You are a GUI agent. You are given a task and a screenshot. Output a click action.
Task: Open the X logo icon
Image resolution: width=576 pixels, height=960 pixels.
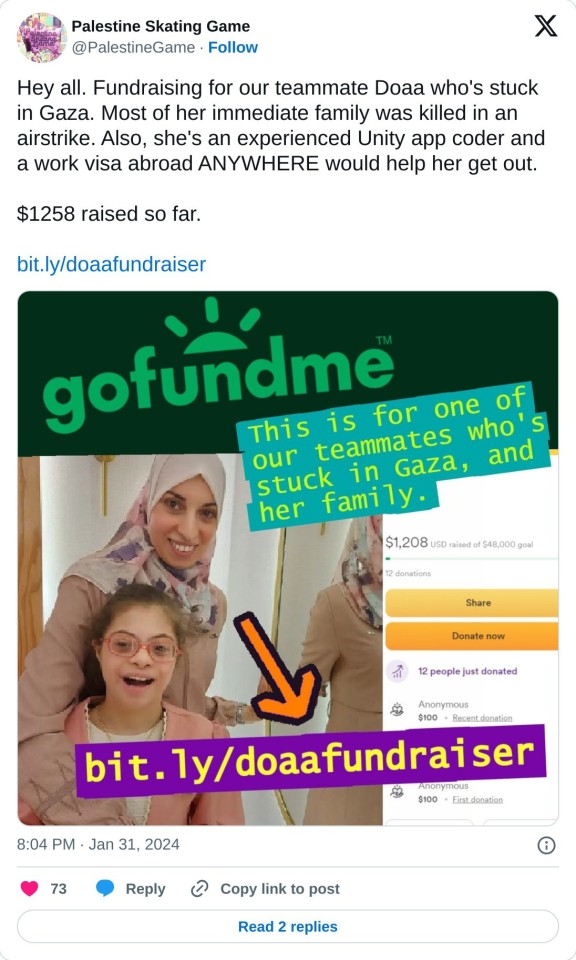click(545, 26)
